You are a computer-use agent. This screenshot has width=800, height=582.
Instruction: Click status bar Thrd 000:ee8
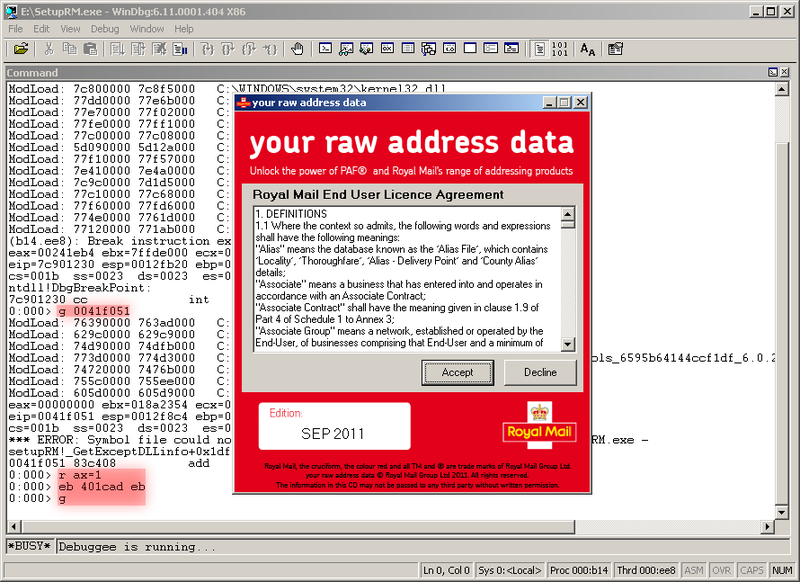click(x=646, y=570)
